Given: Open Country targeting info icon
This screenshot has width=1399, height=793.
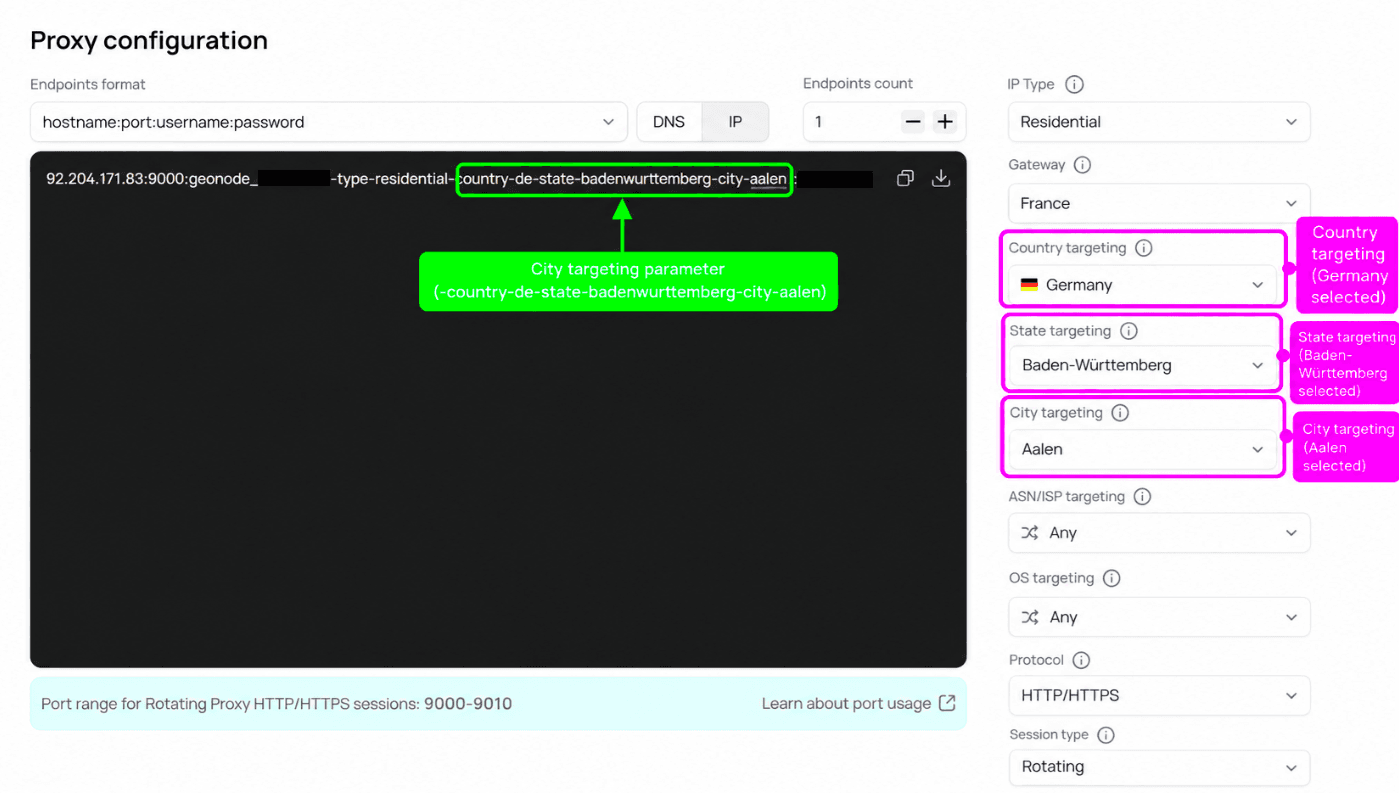Looking at the screenshot, I should pos(1144,248).
